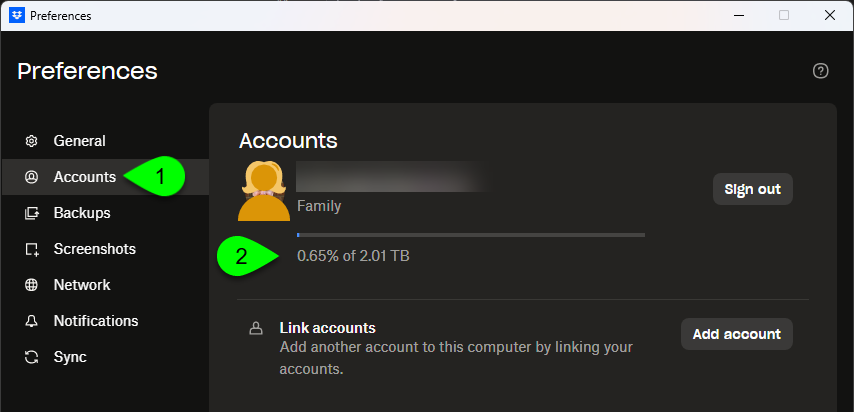Click the storage usage progress bar
Image resolution: width=854 pixels, height=412 pixels.
[x=470, y=235]
